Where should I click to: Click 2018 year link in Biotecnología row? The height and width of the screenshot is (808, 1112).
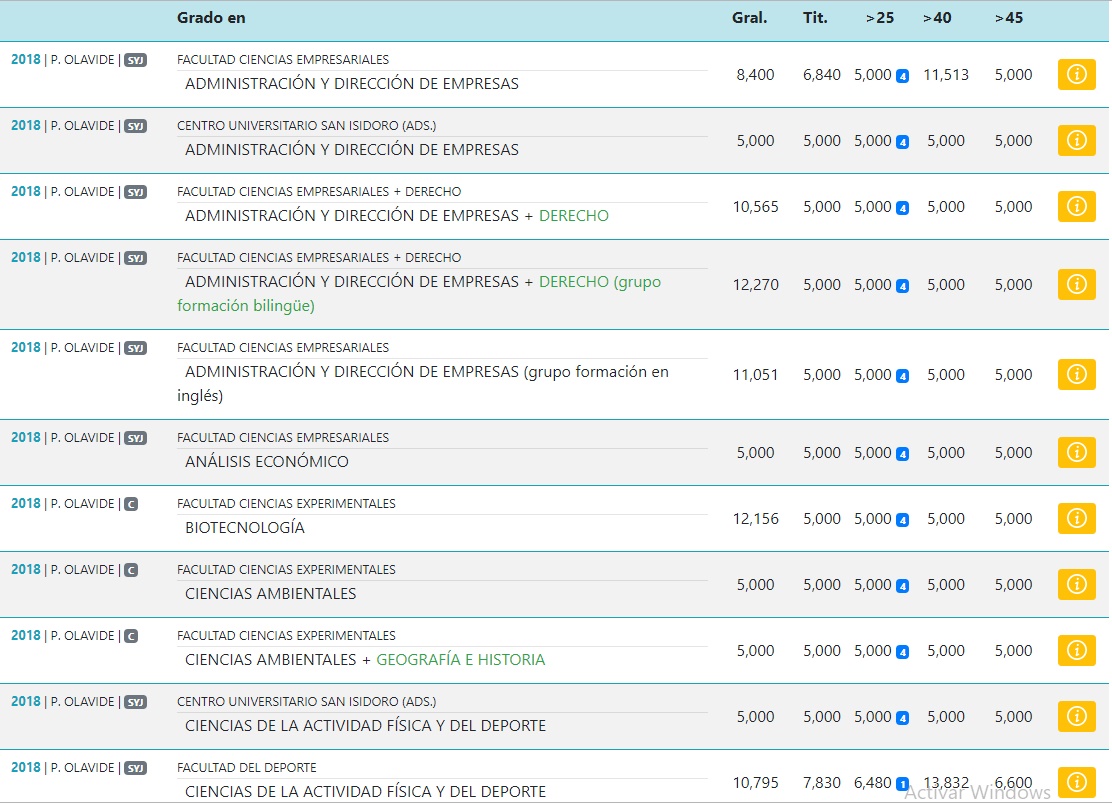26,504
